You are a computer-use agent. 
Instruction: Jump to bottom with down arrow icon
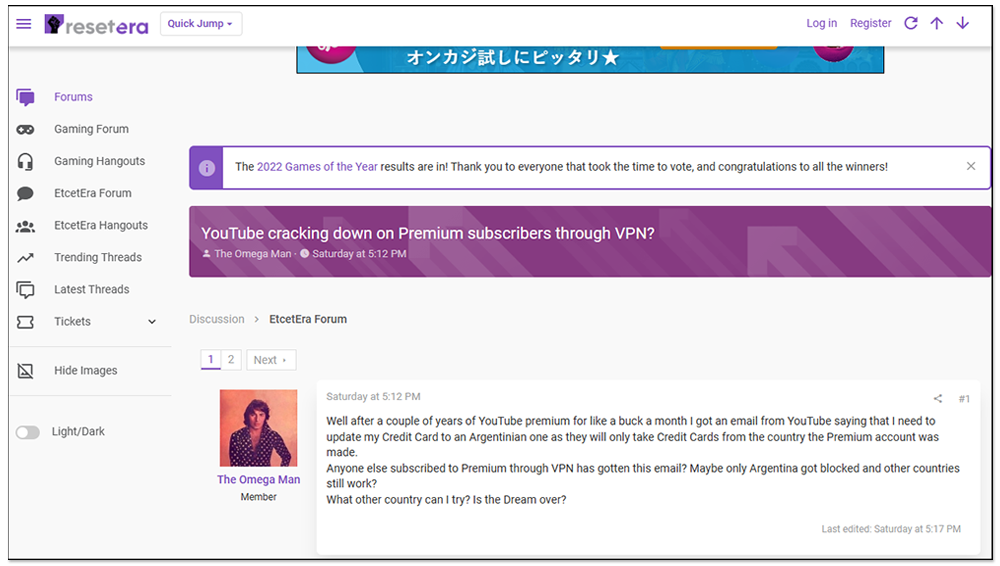click(x=963, y=23)
